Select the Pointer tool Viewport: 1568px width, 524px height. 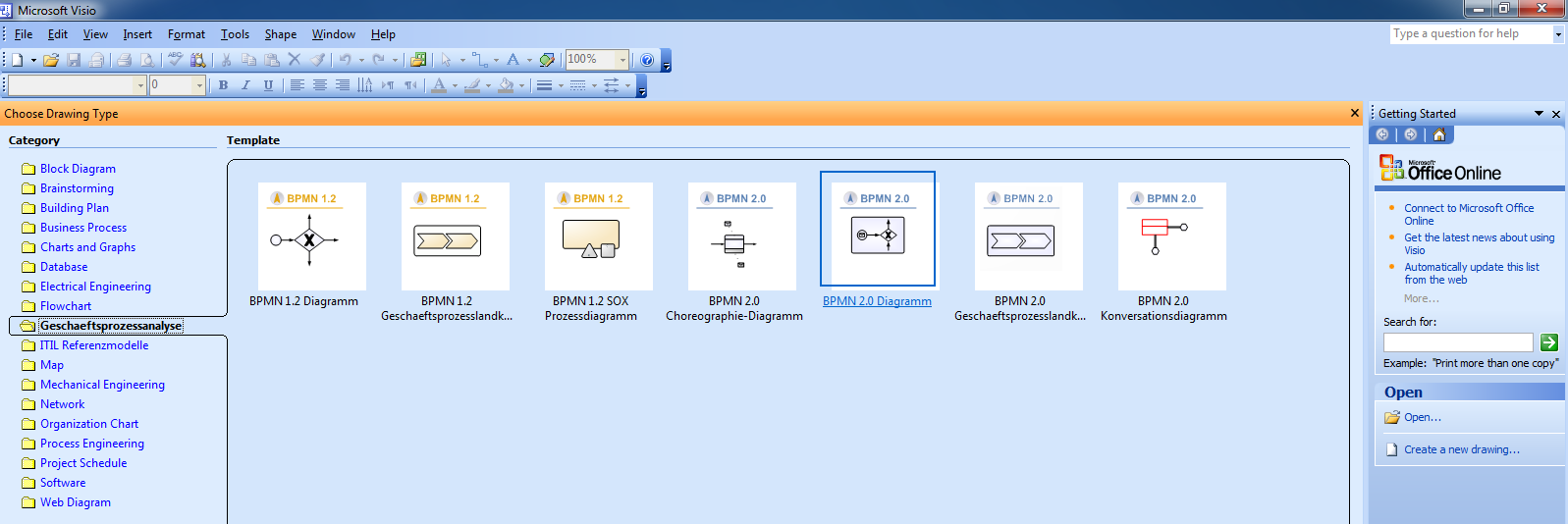click(447, 60)
